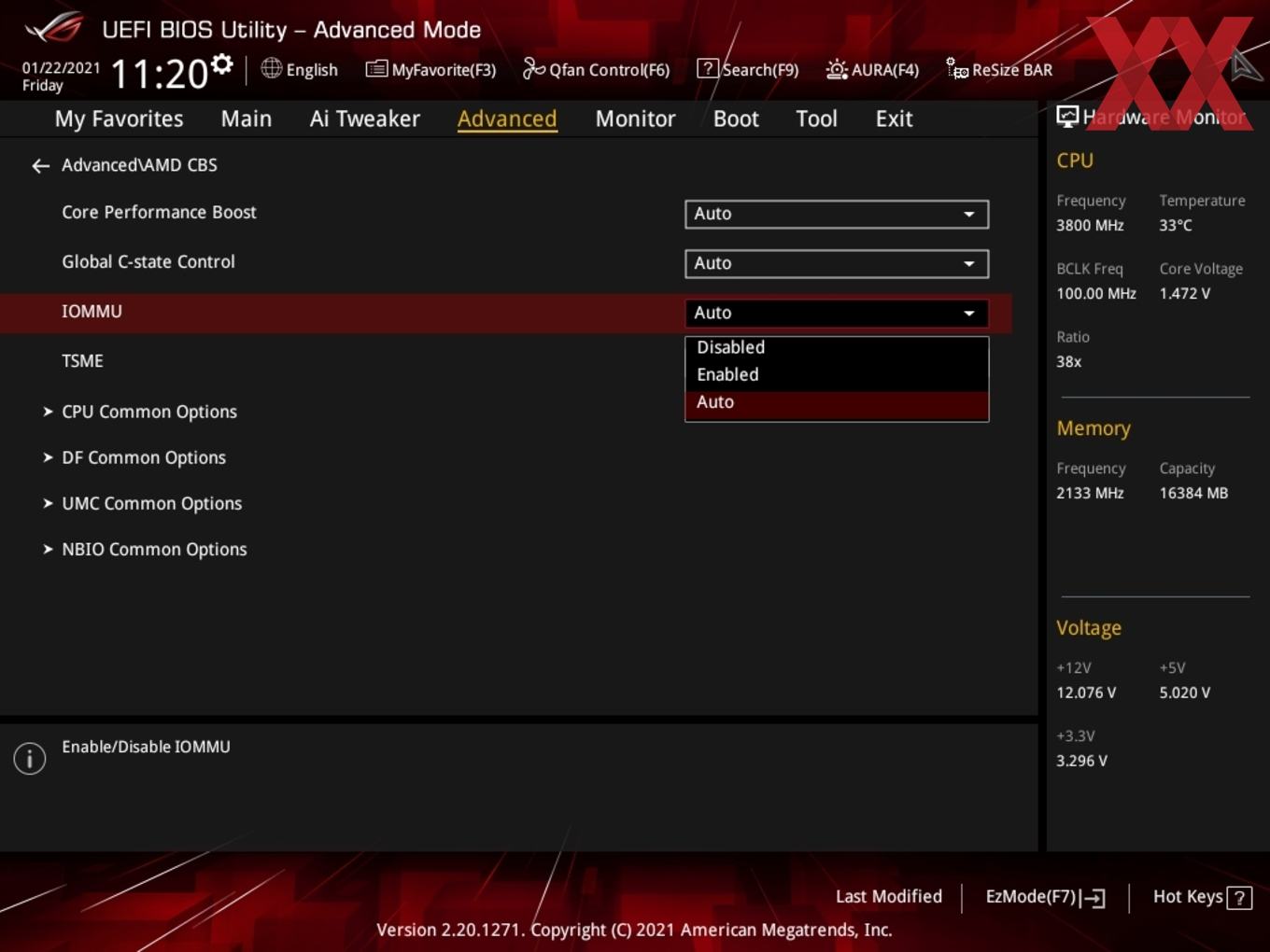This screenshot has width=1270, height=952.
Task: Click the +5V 5.020 V reading
Action: coord(1185,693)
